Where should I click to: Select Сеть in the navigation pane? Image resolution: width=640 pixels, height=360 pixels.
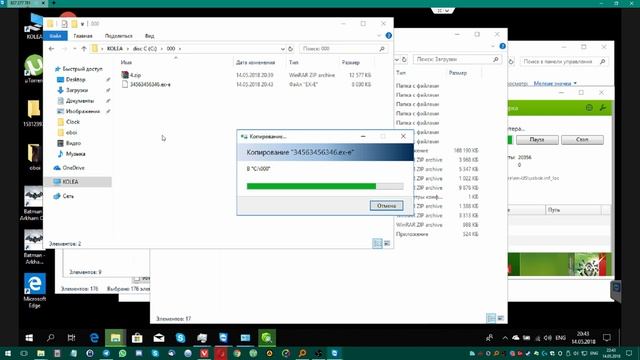click(64, 196)
